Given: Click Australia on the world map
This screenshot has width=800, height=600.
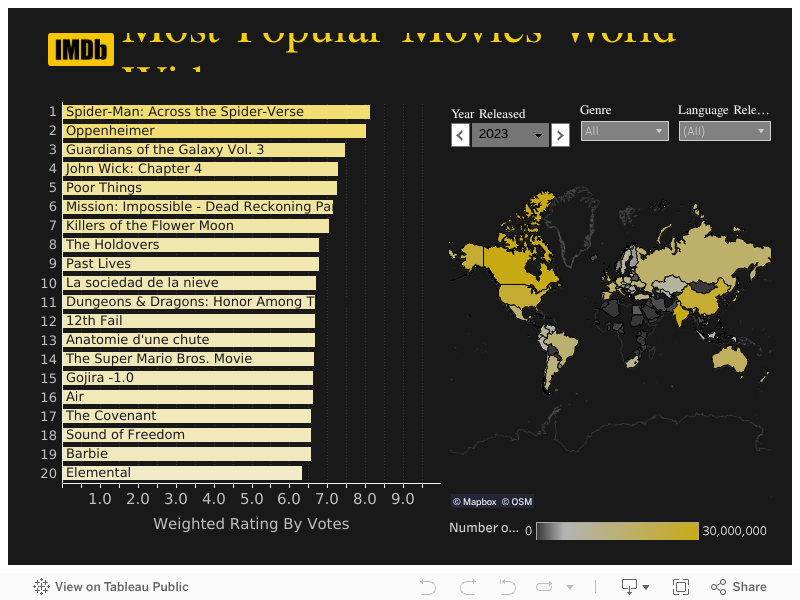Looking at the screenshot, I should coord(731,359).
